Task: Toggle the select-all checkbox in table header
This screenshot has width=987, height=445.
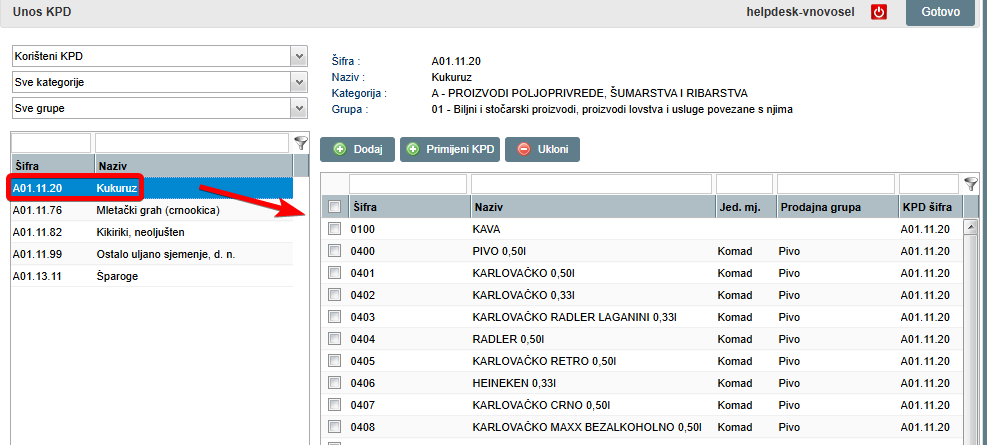Action: pyautogui.click(x=335, y=207)
